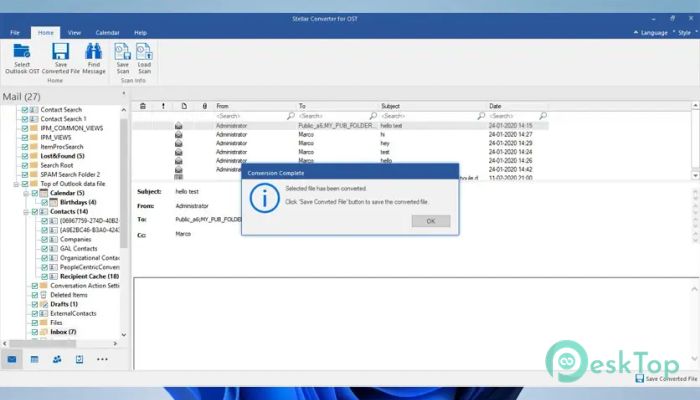Uncheck Top of Outlook data file checkbox

coord(25,183)
